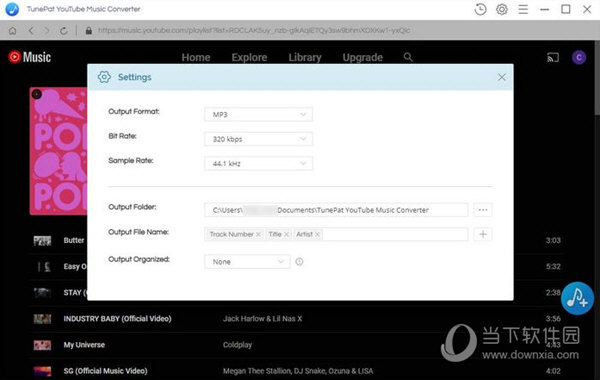This screenshot has width=600, height=380.
Task: Click the INDUSTRY BABY song thumbnail
Action: click(x=42, y=318)
